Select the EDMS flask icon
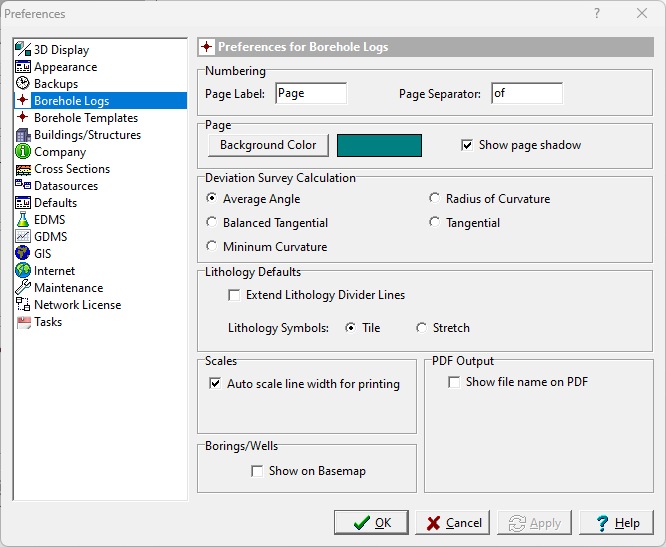 point(23,220)
